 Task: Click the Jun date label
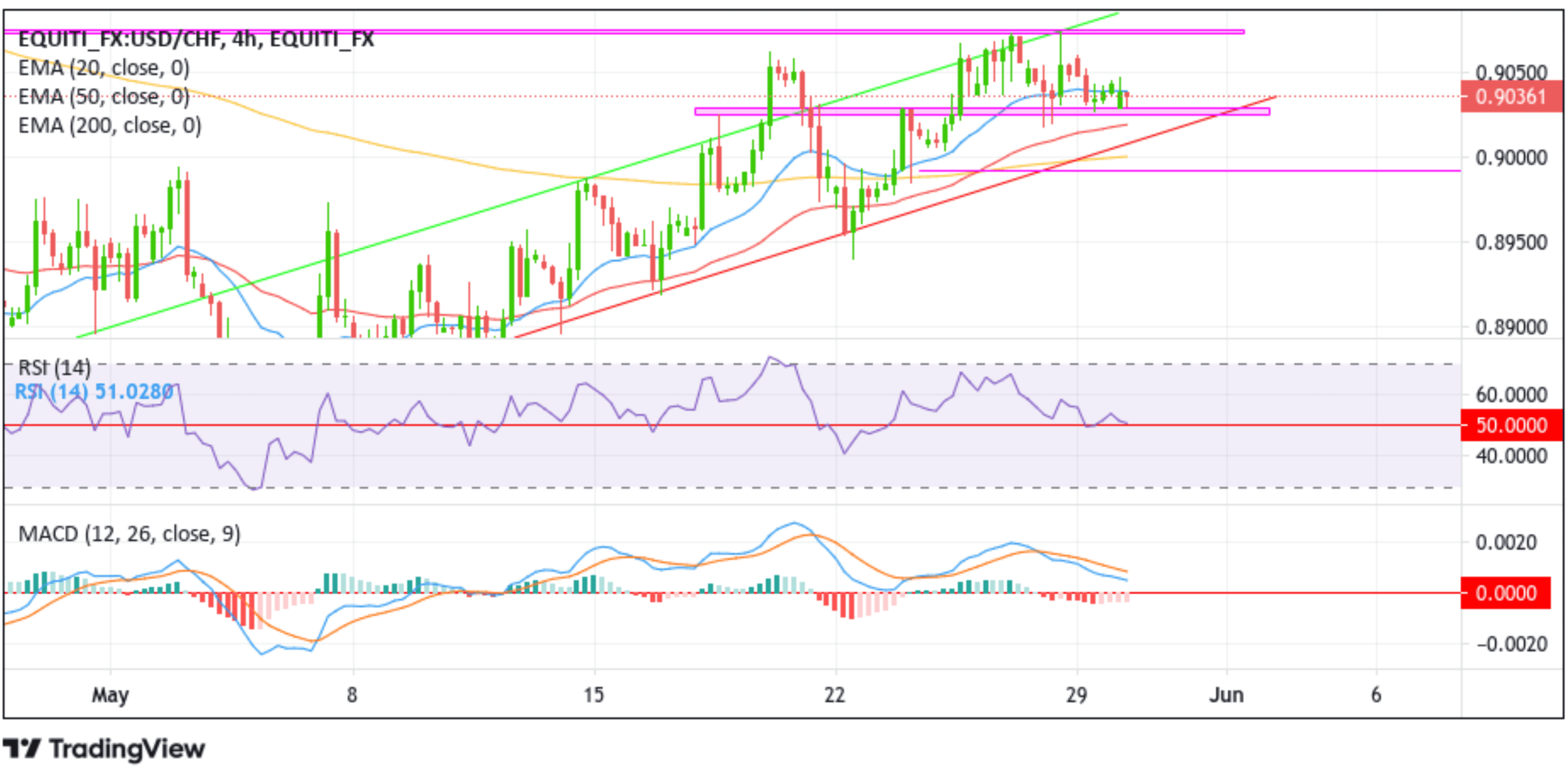click(1226, 695)
